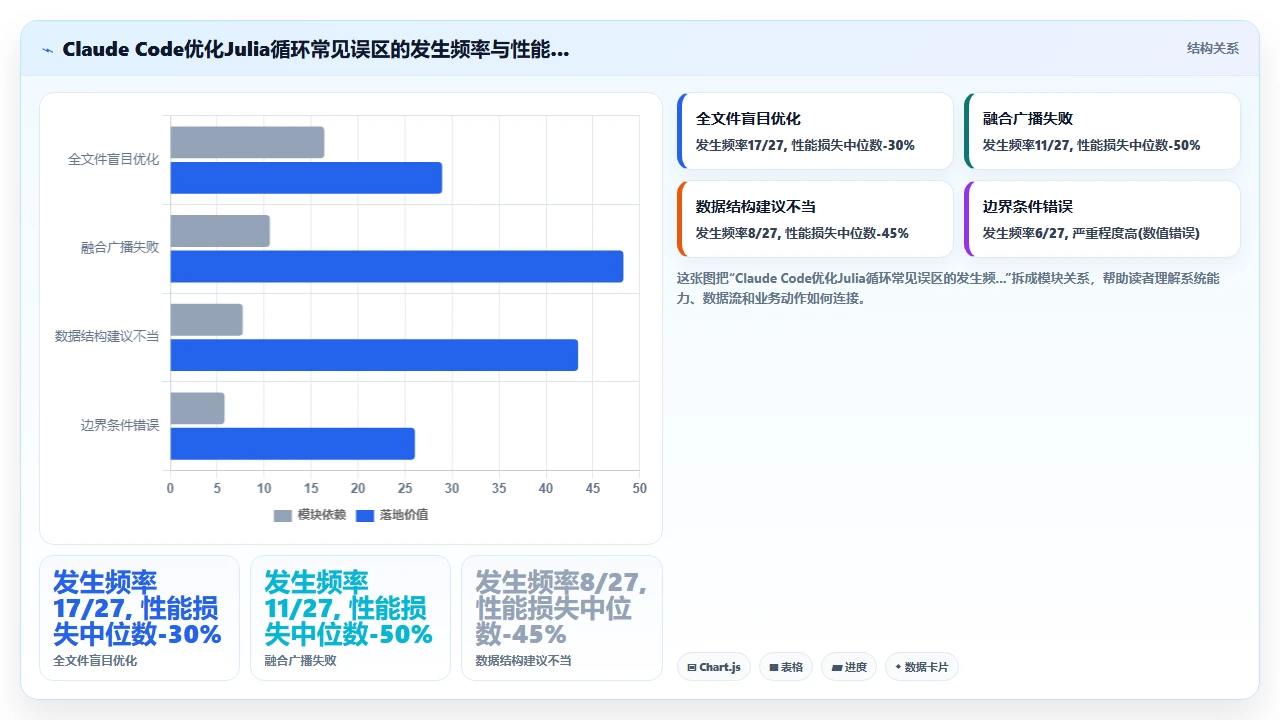Click the Claude Code dashboard title text
Image resolution: width=1280 pixels, height=720 pixels.
click(x=316, y=50)
